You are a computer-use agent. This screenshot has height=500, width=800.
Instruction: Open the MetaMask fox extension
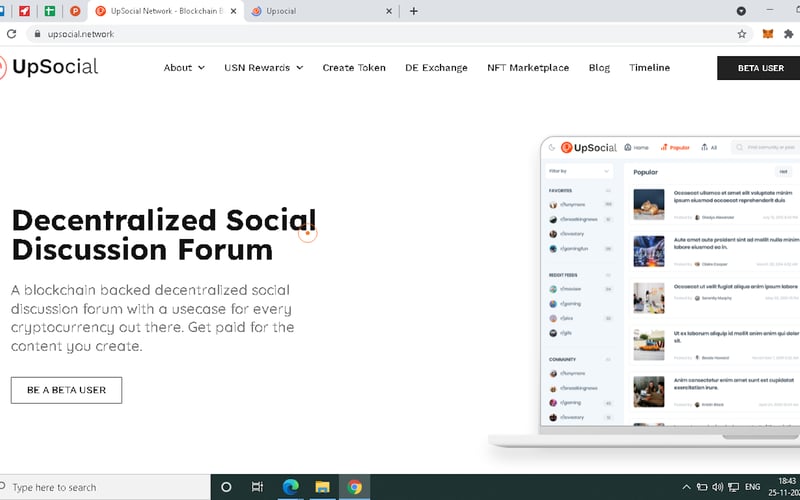coord(767,34)
